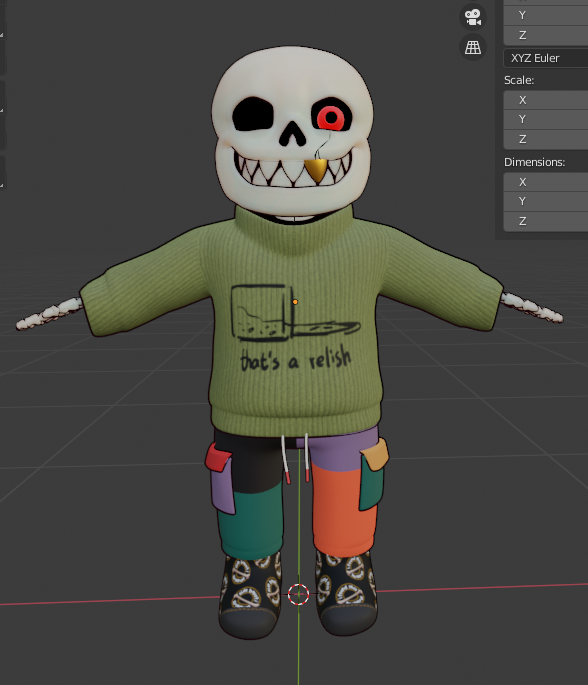Toggle the camera view icon
Image resolution: width=588 pixels, height=685 pixels.
[x=473, y=17]
